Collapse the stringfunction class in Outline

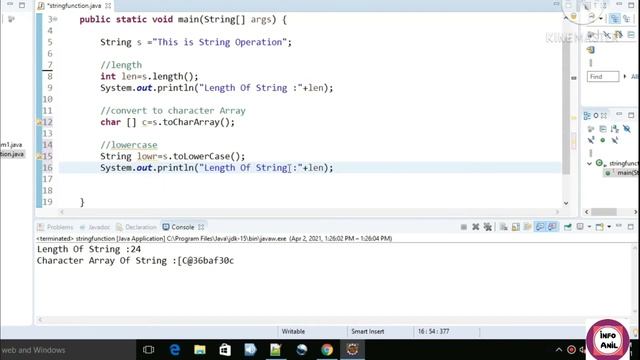coord(589,163)
